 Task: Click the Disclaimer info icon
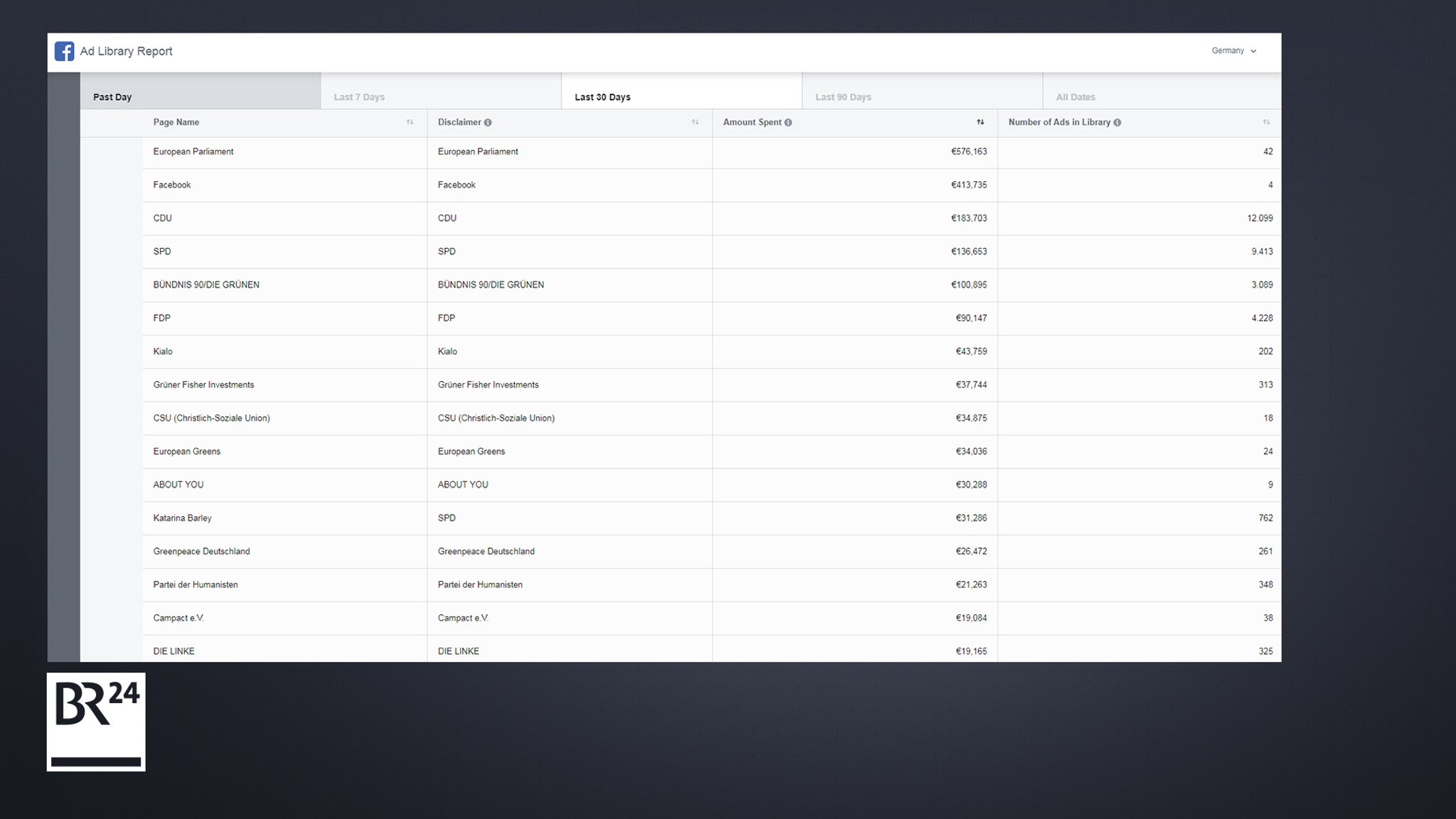click(x=488, y=122)
